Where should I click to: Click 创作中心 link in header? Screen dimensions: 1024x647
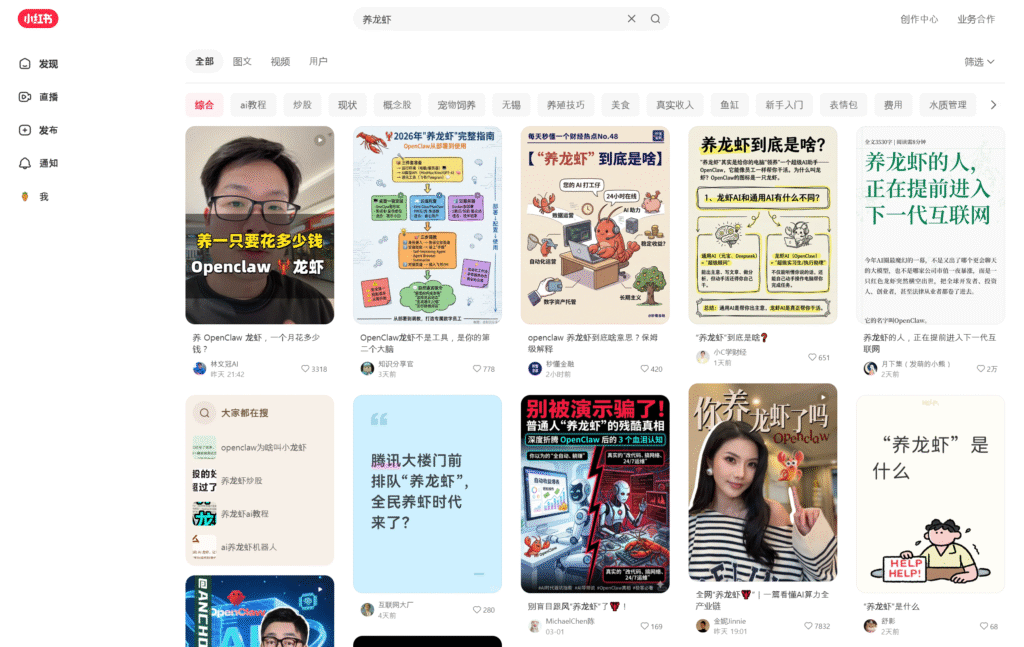(x=918, y=19)
